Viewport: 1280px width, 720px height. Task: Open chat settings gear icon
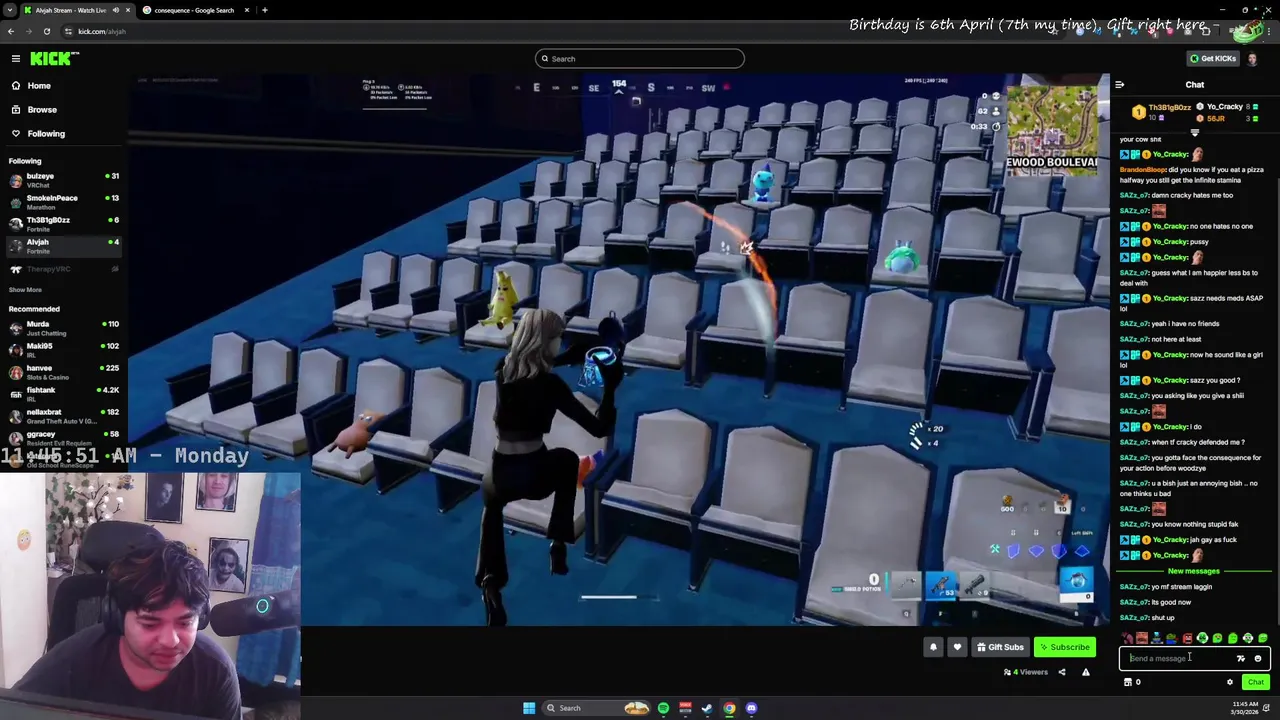pos(1230,682)
